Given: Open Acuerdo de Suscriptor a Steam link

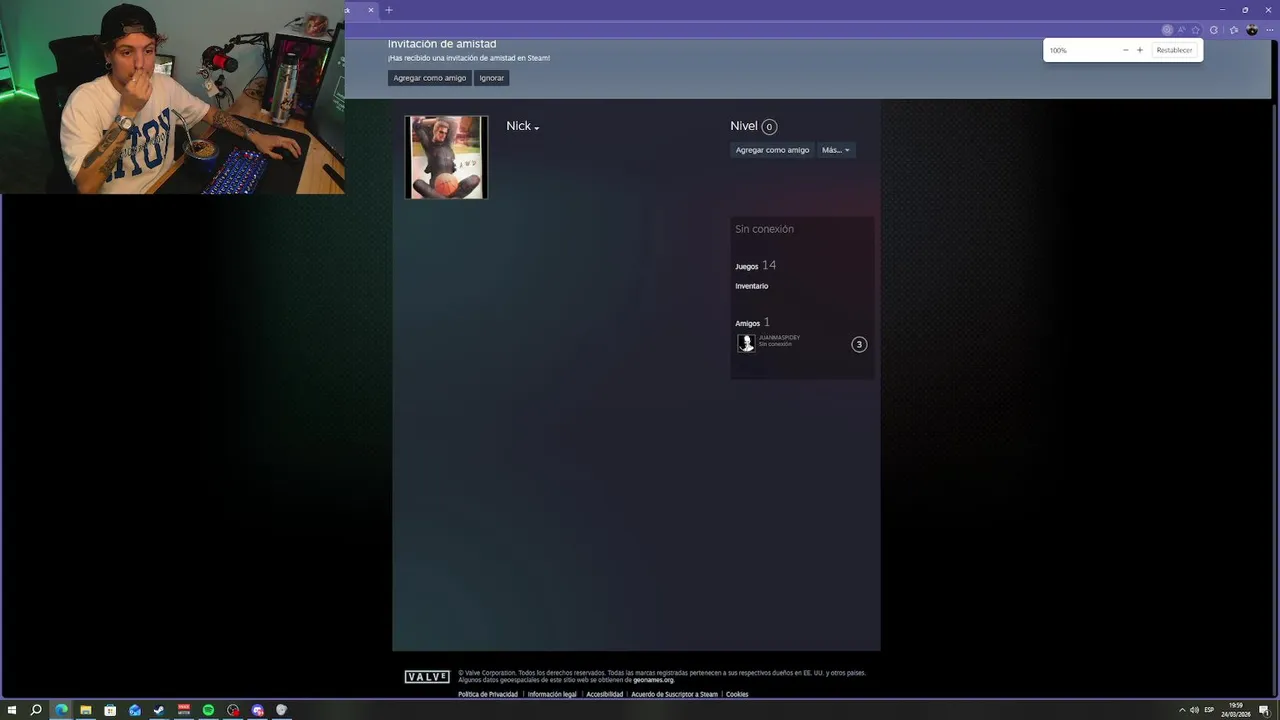Looking at the screenshot, I should tap(674, 694).
